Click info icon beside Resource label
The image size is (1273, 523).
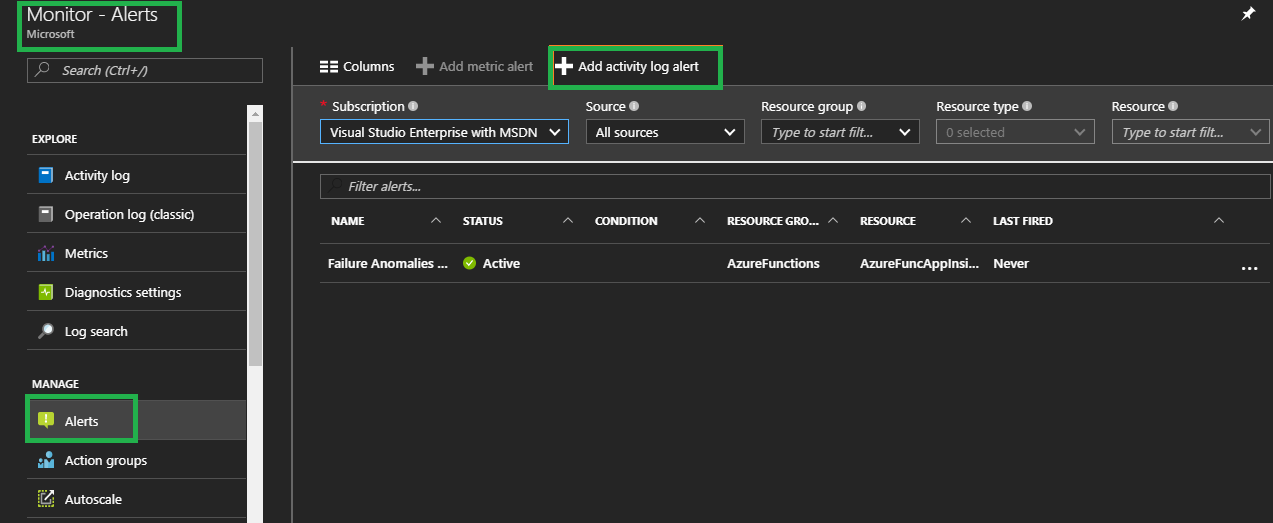click(1173, 106)
